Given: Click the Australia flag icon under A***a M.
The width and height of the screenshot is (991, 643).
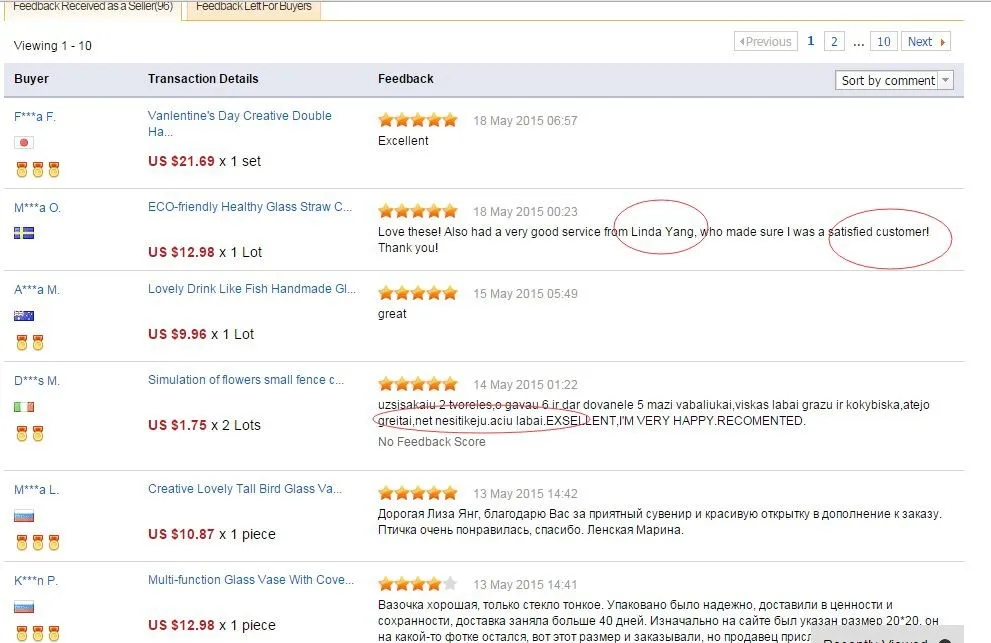Looking at the screenshot, I should pyautogui.click(x=24, y=315).
